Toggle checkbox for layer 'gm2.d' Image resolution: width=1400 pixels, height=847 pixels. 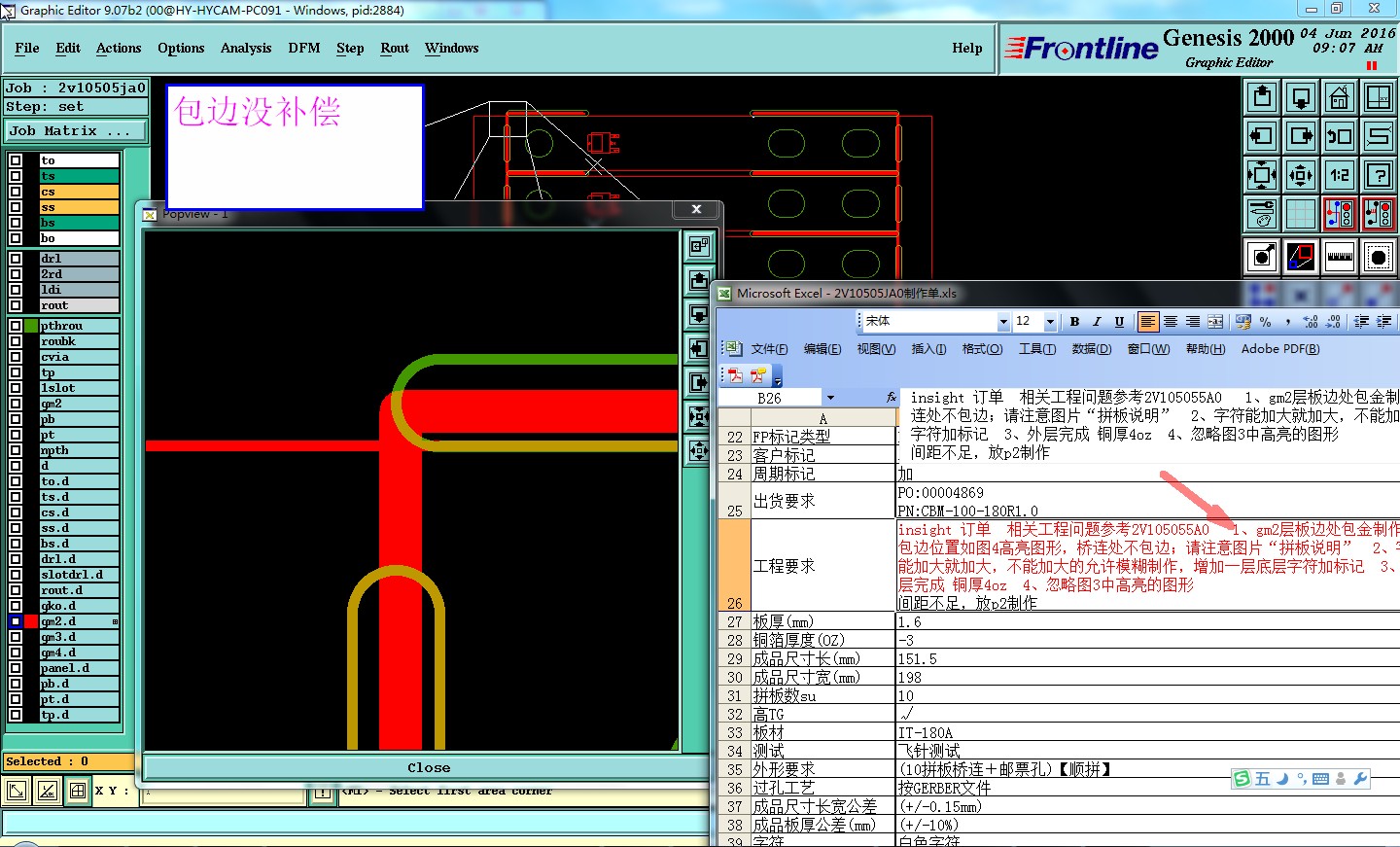tap(16, 621)
